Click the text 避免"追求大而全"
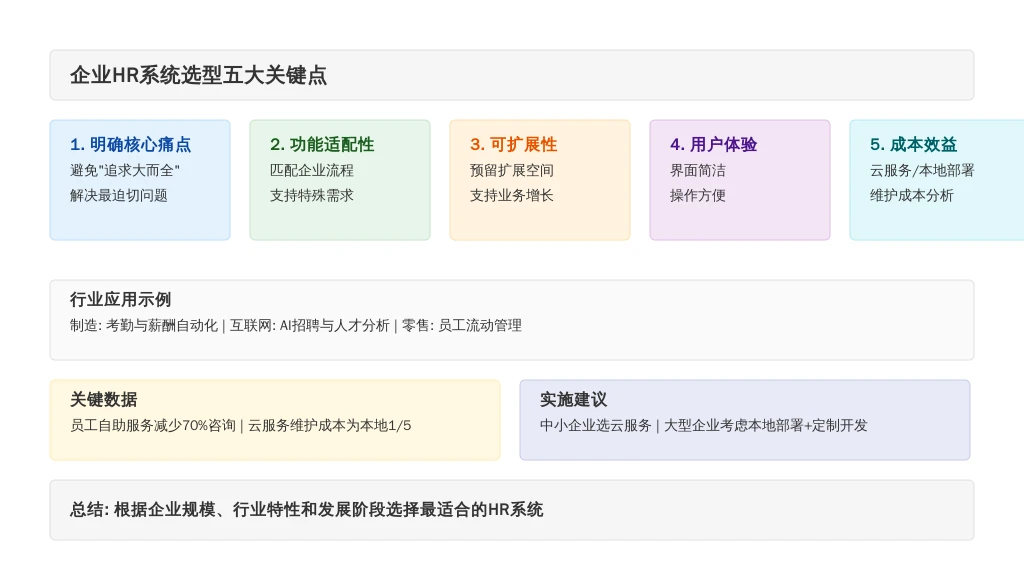 (x=125, y=170)
